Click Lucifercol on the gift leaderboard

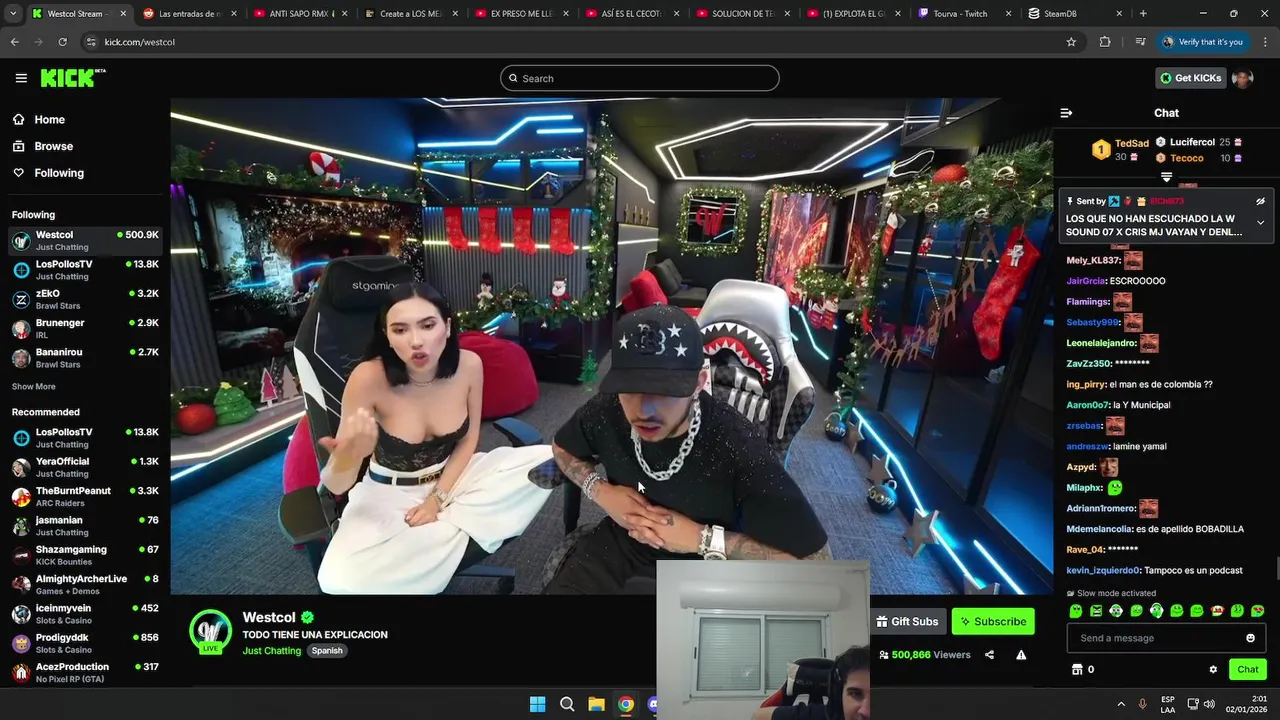click(1192, 142)
